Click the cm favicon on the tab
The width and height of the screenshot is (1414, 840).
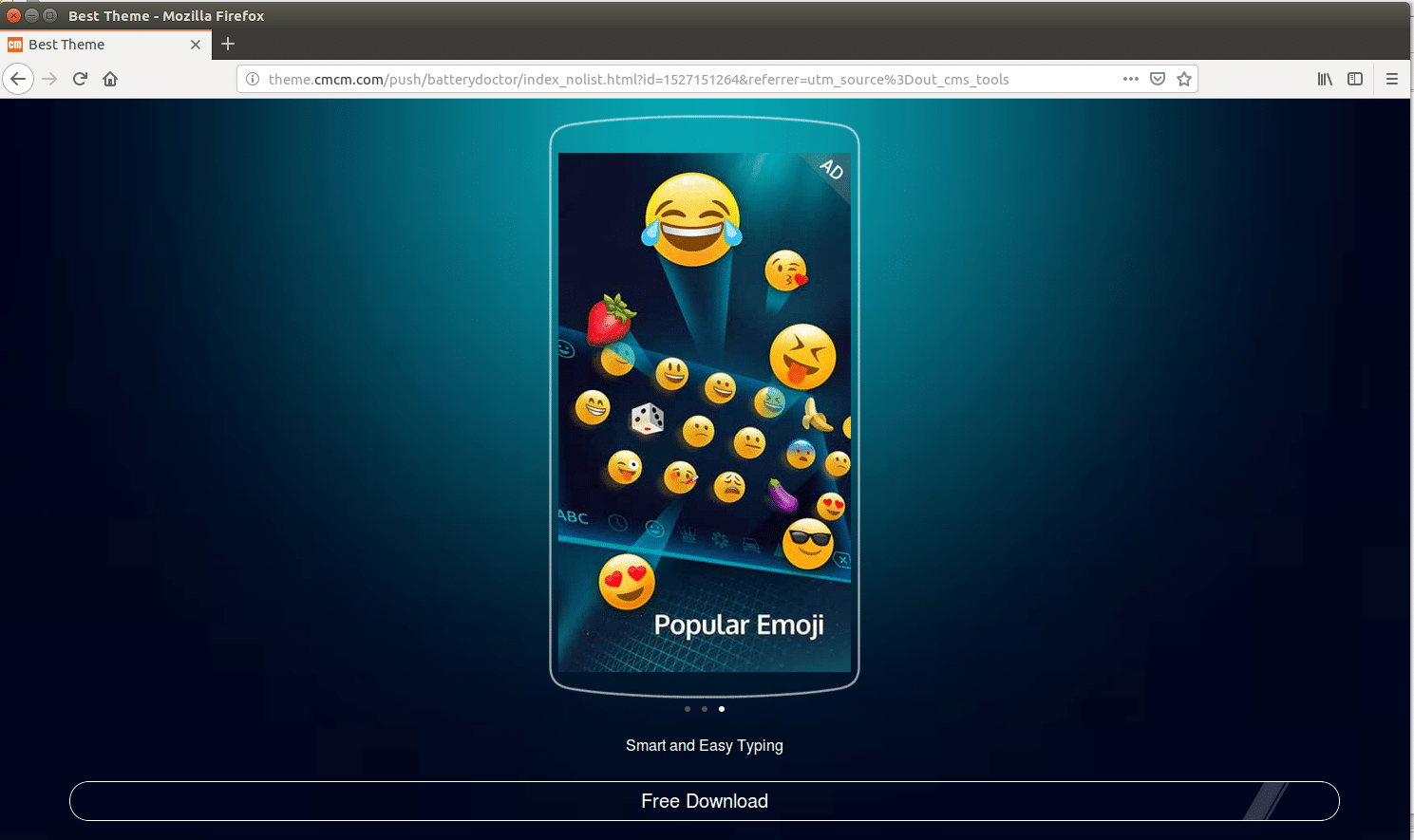pyautogui.click(x=15, y=45)
